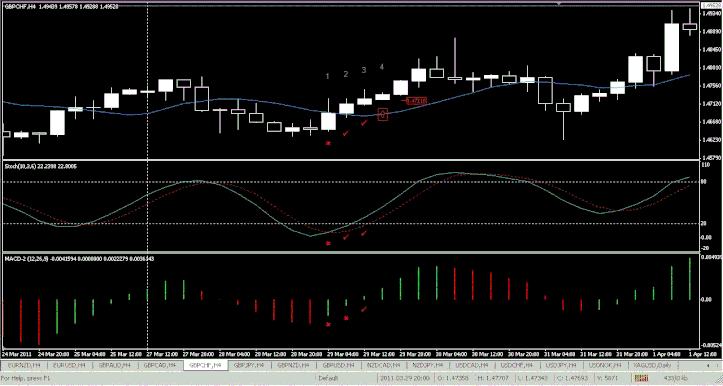Click the 24 Mar 2011 time axis label
This screenshot has width=723, height=386.
16,355
